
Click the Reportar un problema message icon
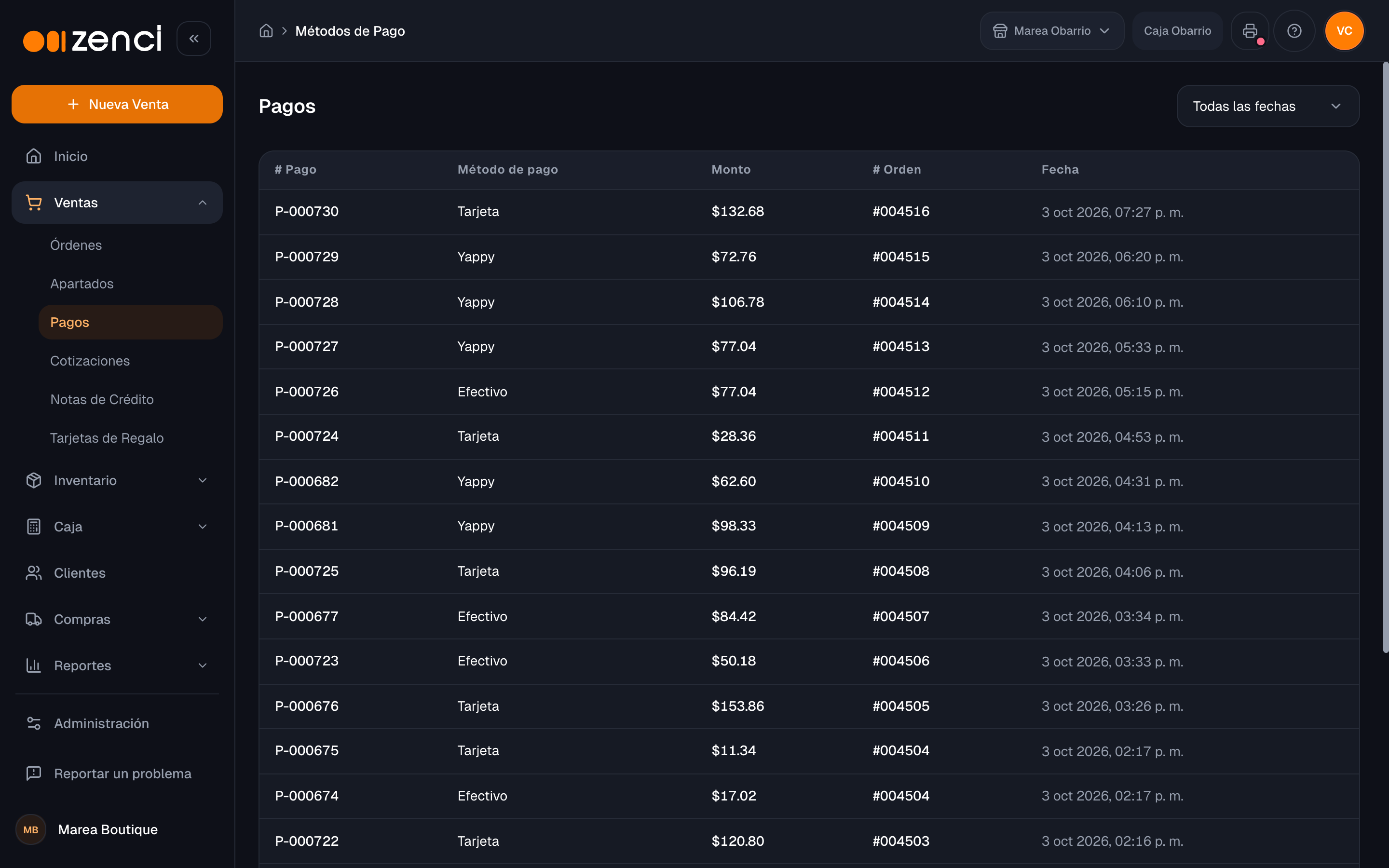click(x=34, y=773)
